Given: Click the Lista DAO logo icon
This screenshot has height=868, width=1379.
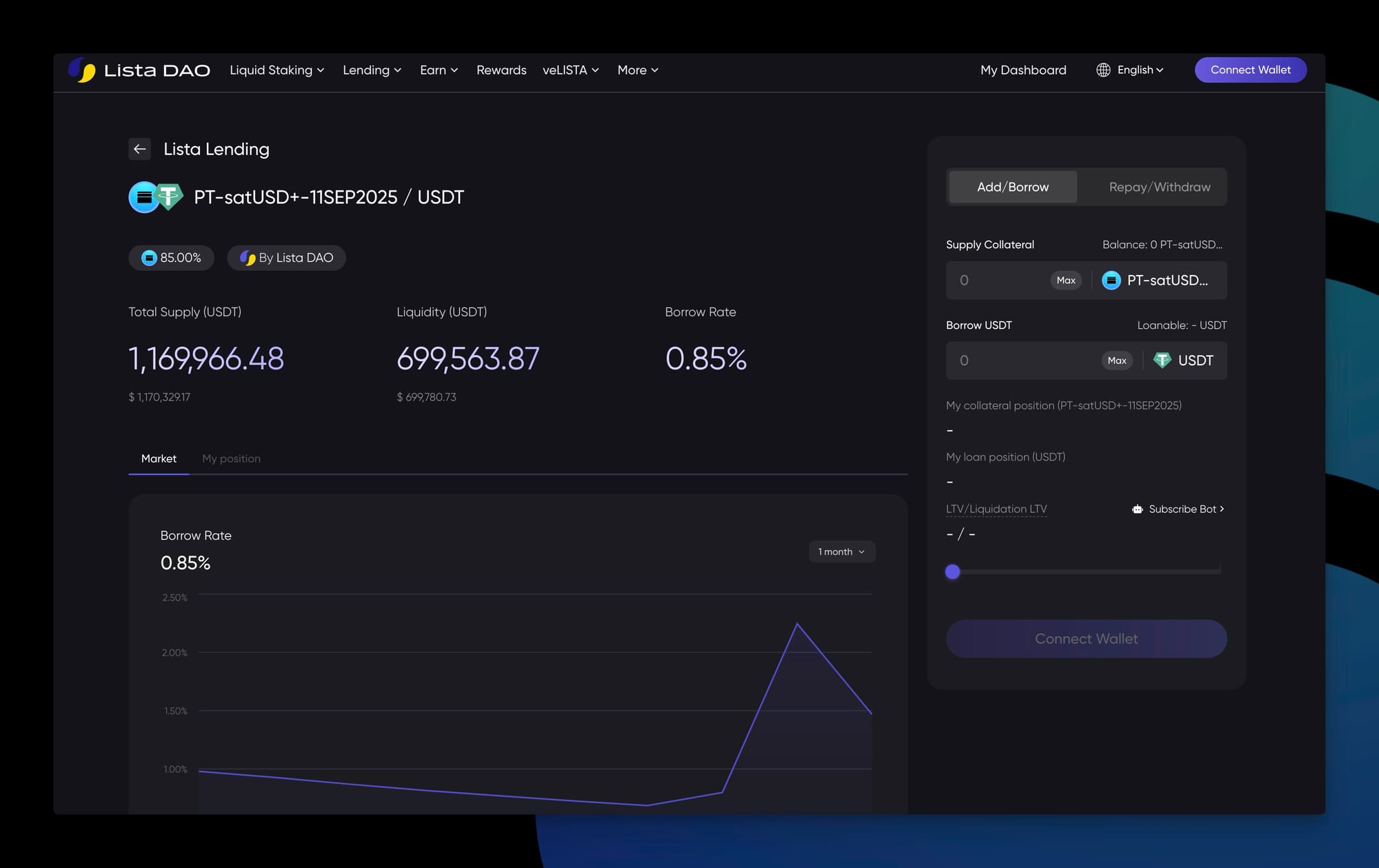Looking at the screenshot, I should pyautogui.click(x=82, y=70).
